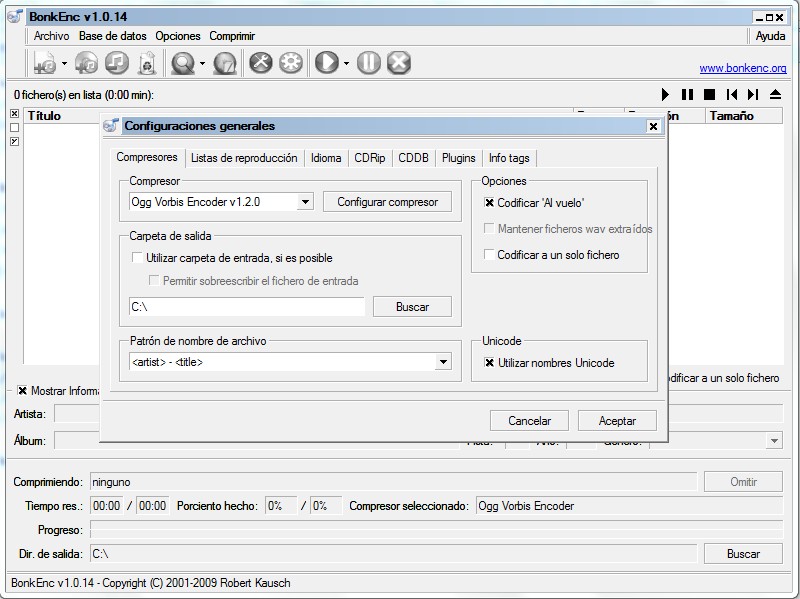Open the Opciones menu

coord(178,36)
